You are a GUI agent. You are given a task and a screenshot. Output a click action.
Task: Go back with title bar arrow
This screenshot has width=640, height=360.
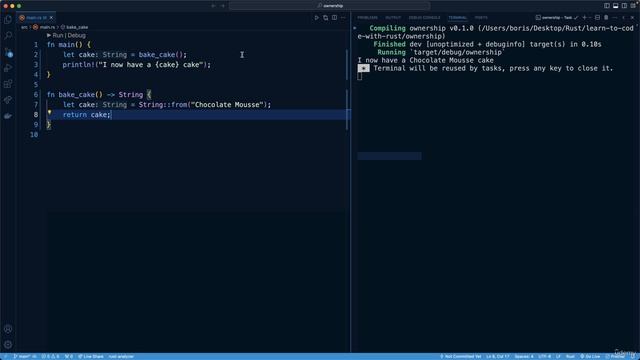coord(213,6)
